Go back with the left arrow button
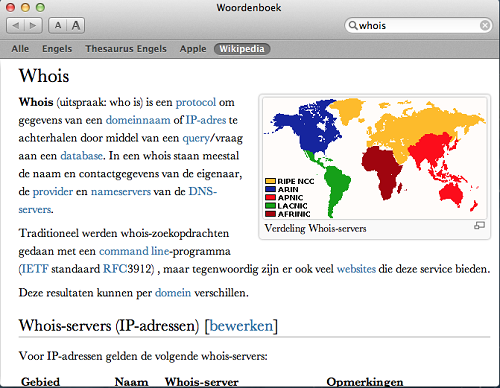 tap(15, 26)
